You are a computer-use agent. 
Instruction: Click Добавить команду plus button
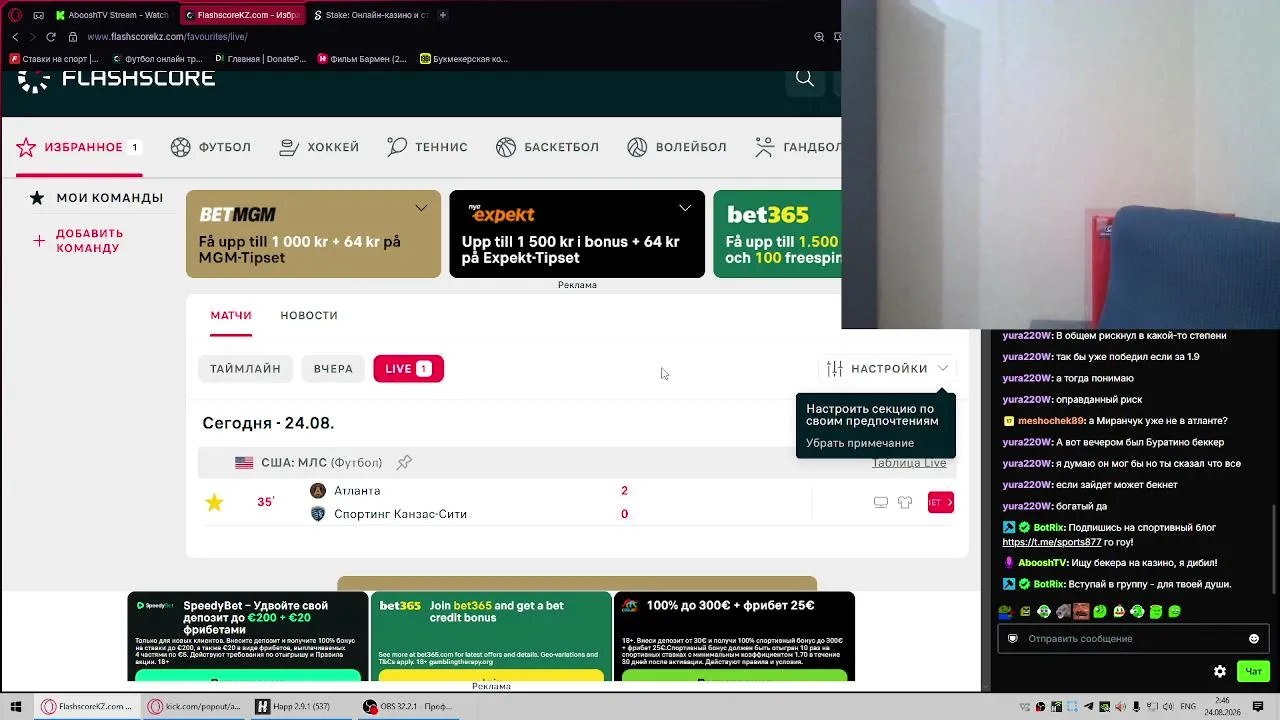(39, 241)
